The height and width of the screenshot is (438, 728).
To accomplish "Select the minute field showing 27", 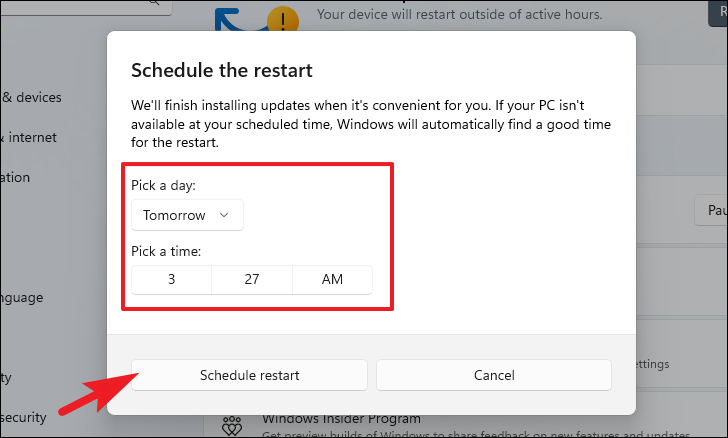I will [252, 280].
